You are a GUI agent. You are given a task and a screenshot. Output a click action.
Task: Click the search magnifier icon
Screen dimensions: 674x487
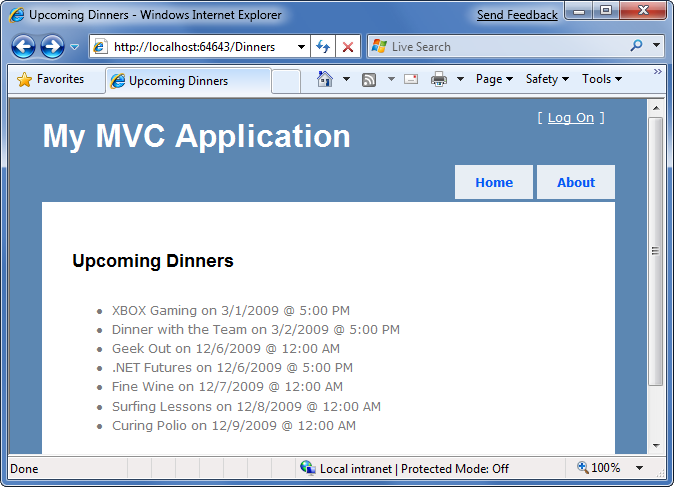[636, 46]
